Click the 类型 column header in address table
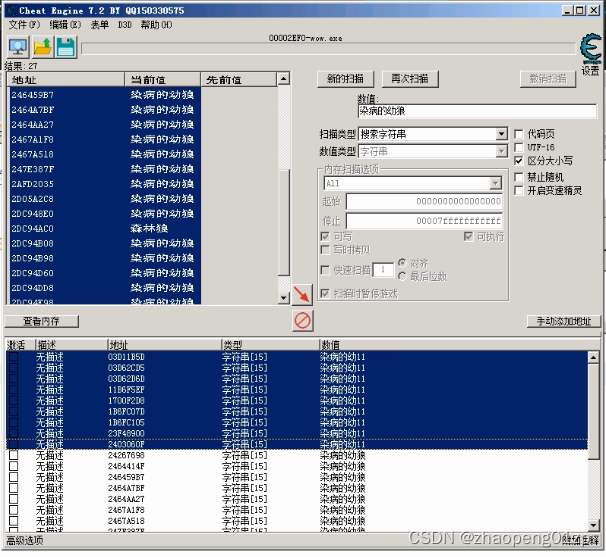This screenshot has height=557, width=606. (x=270, y=345)
